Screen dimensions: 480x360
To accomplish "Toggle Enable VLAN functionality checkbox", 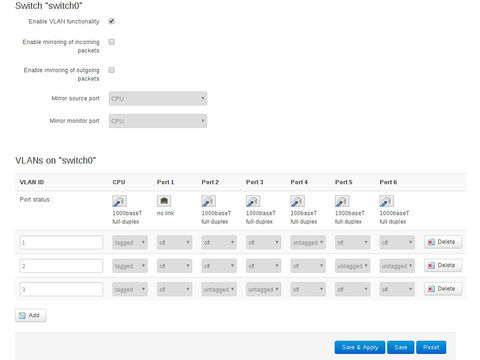I will (x=112, y=21).
